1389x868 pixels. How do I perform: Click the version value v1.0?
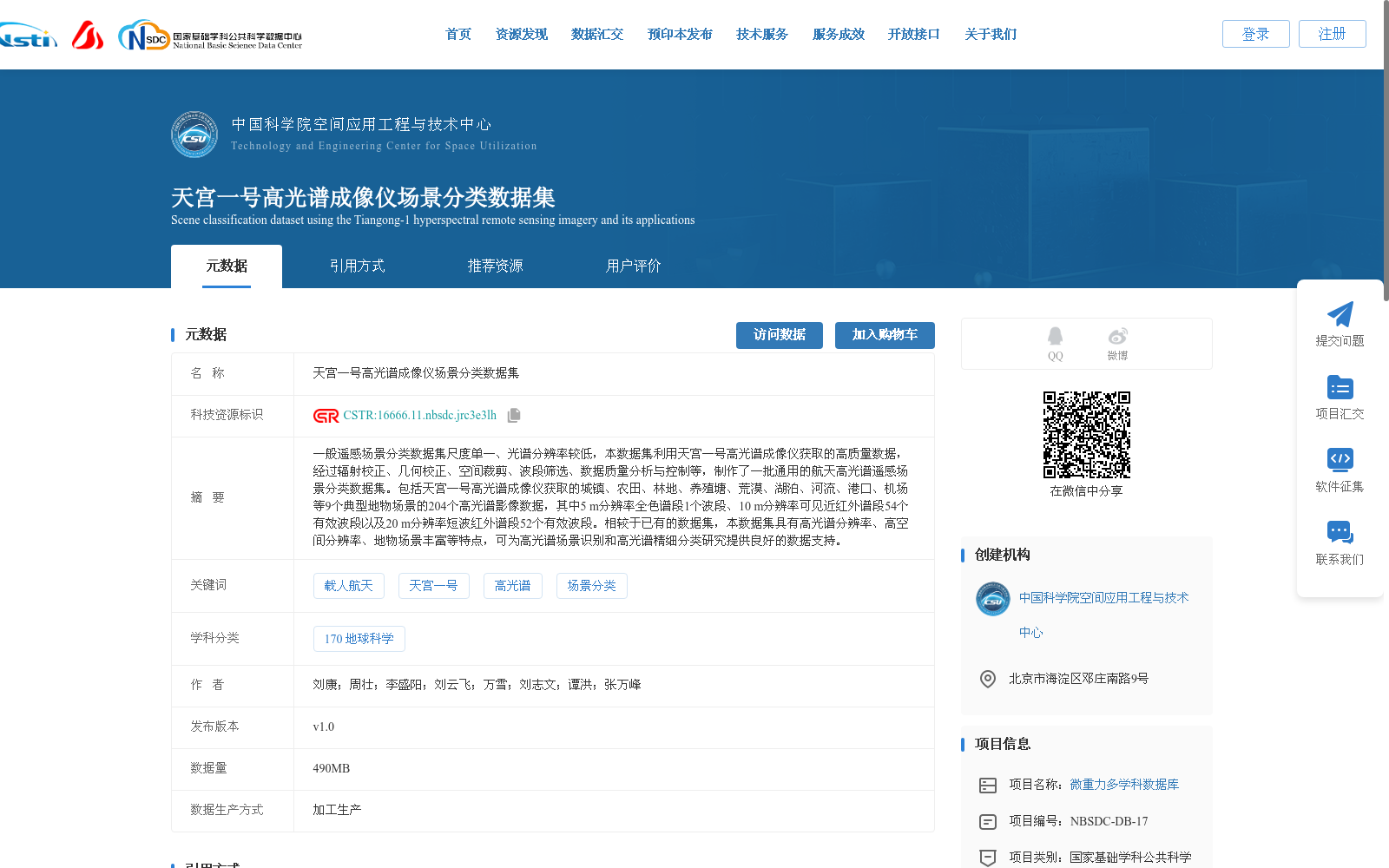pyautogui.click(x=324, y=727)
